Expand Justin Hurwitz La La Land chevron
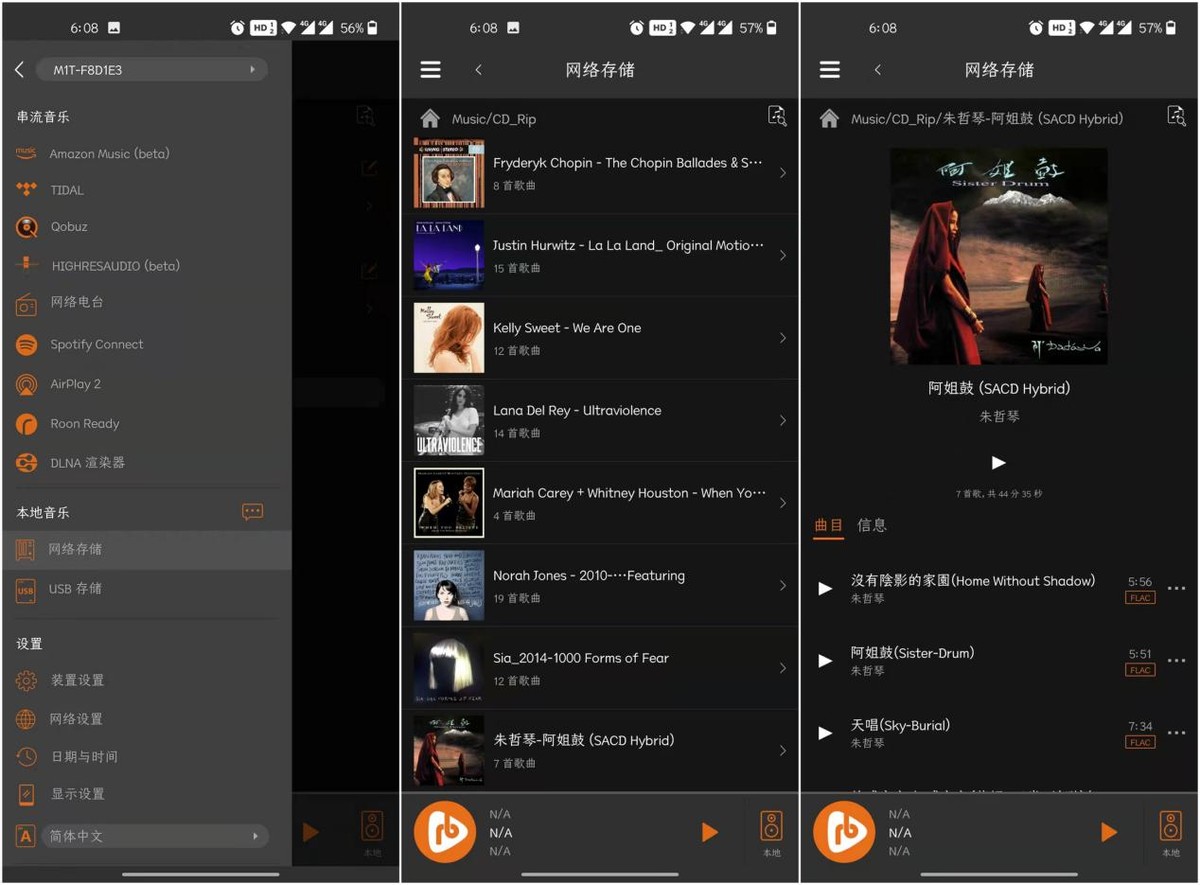This screenshot has width=1200, height=885. pyautogui.click(x=782, y=256)
